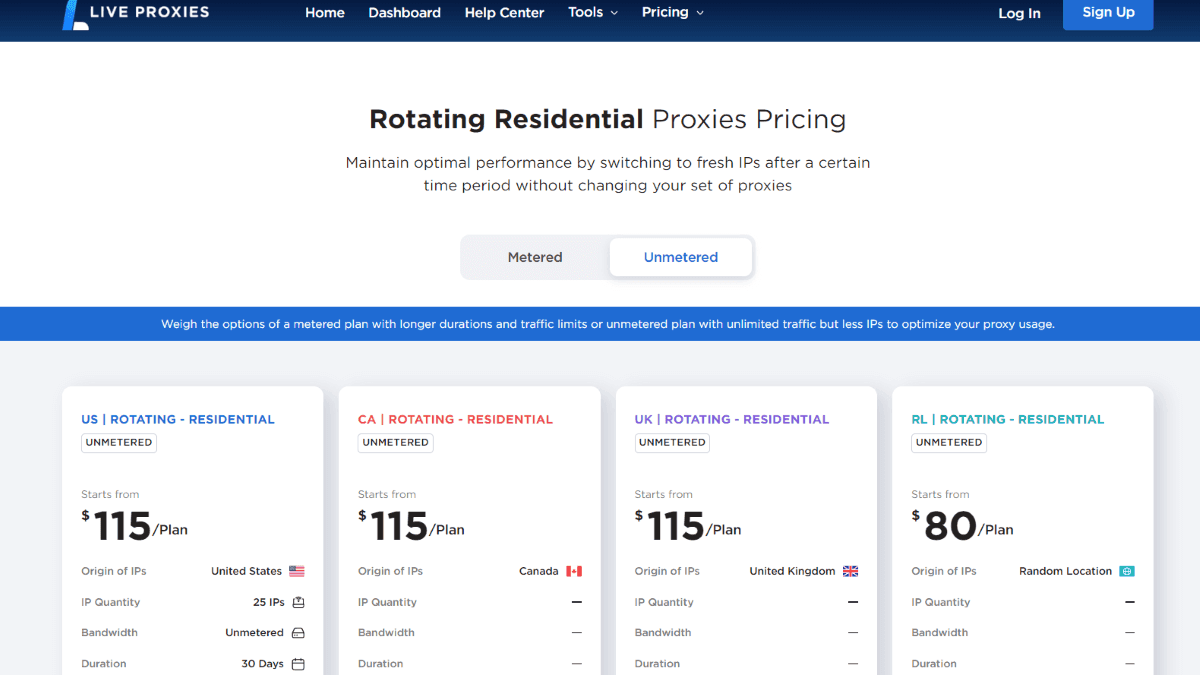
Task: Click the Sign Up button
Action: click(1108, 13)
